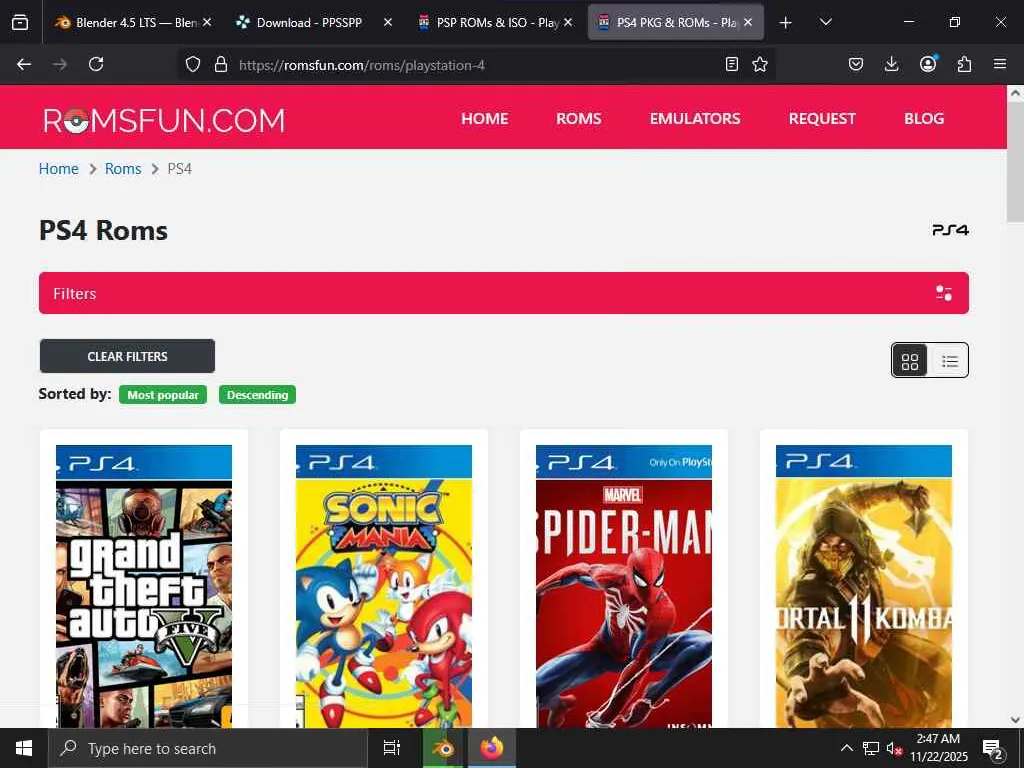This screenshot has width=1024, height=768.
Task: Click the Most popular sort tag
Action: 163,395
